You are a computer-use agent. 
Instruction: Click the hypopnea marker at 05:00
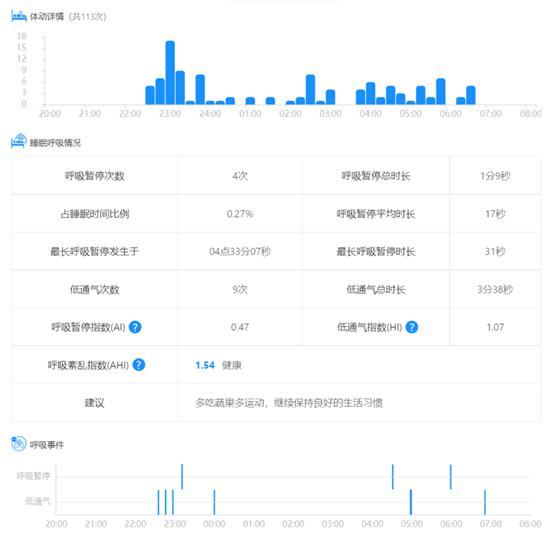pyautogui.click(x=411, y=502)
